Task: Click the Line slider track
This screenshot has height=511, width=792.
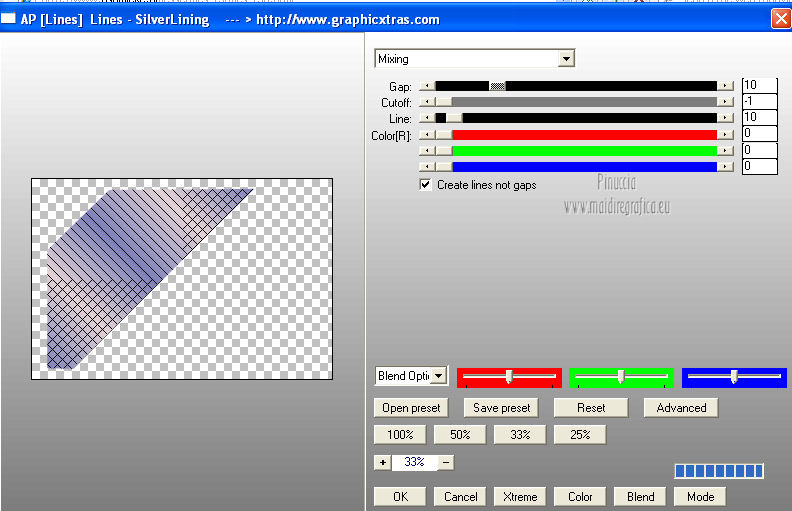Action: (x=576, y=118)
